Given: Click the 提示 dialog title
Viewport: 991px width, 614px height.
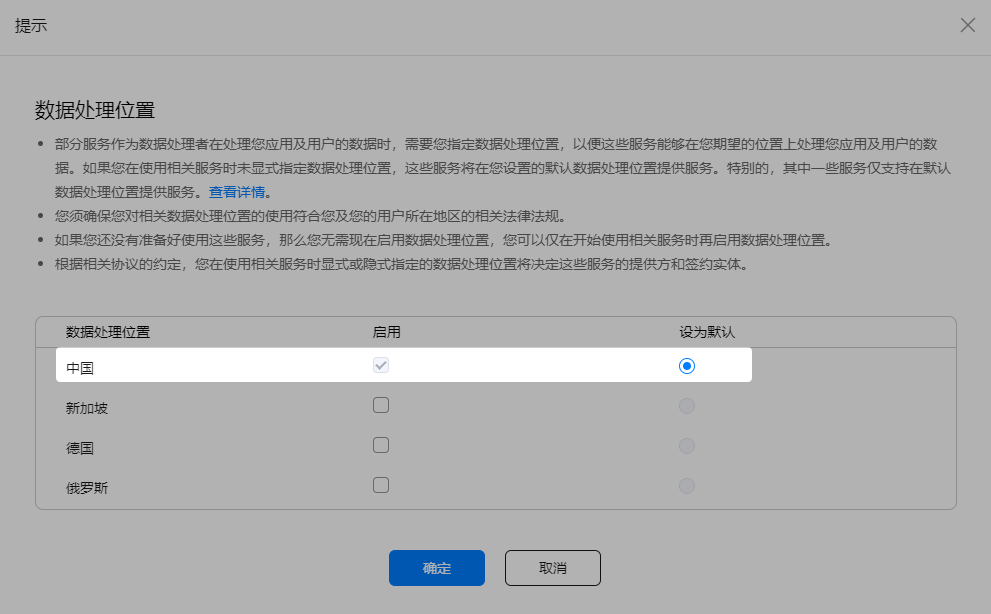Looking at the screenshot, I should click(31, 26).
